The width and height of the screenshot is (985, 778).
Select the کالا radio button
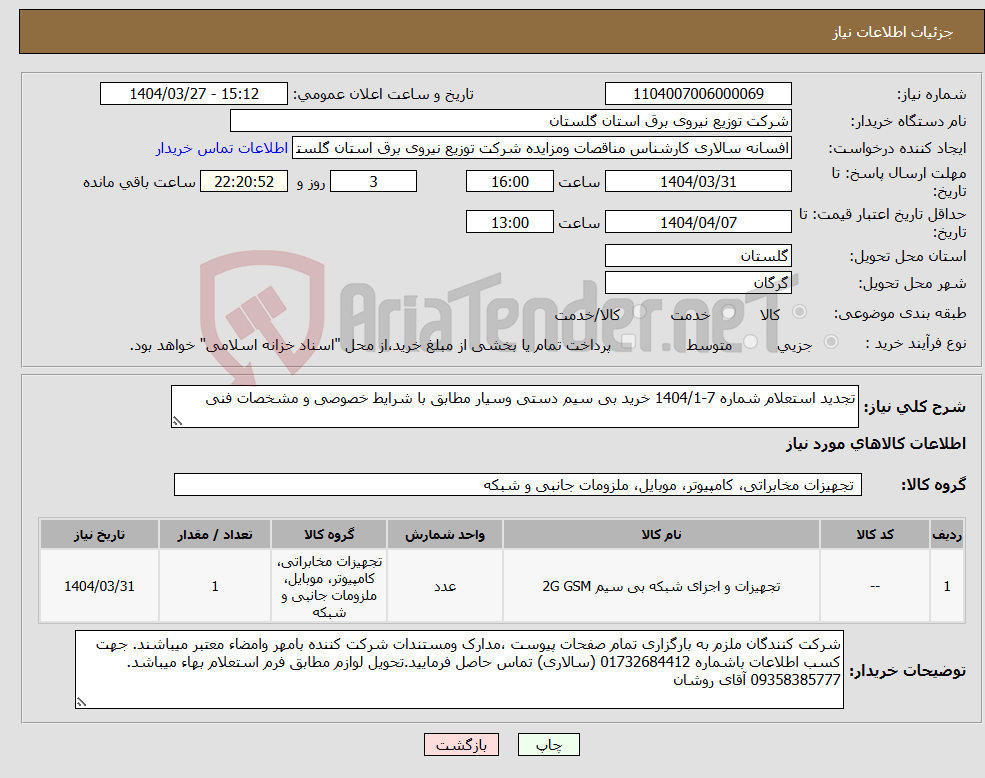[x=800, y=312]
